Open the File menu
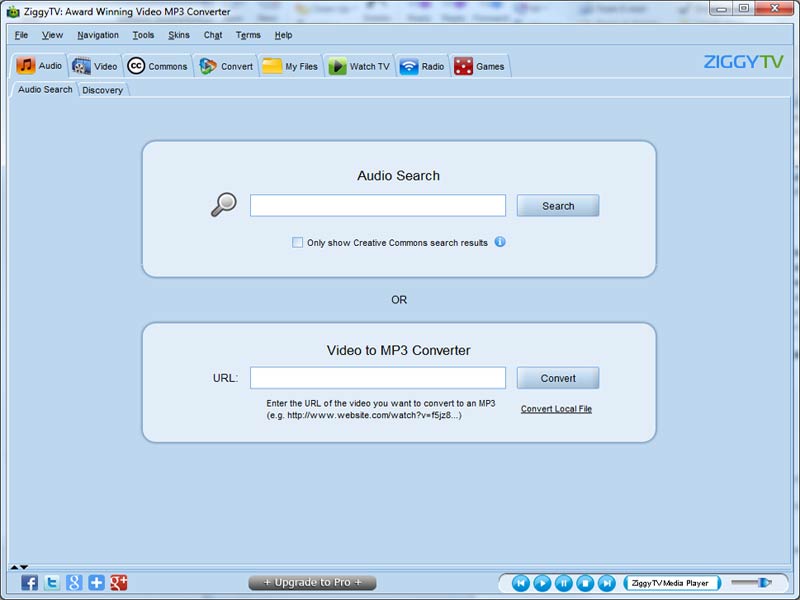 coord(21,35)
